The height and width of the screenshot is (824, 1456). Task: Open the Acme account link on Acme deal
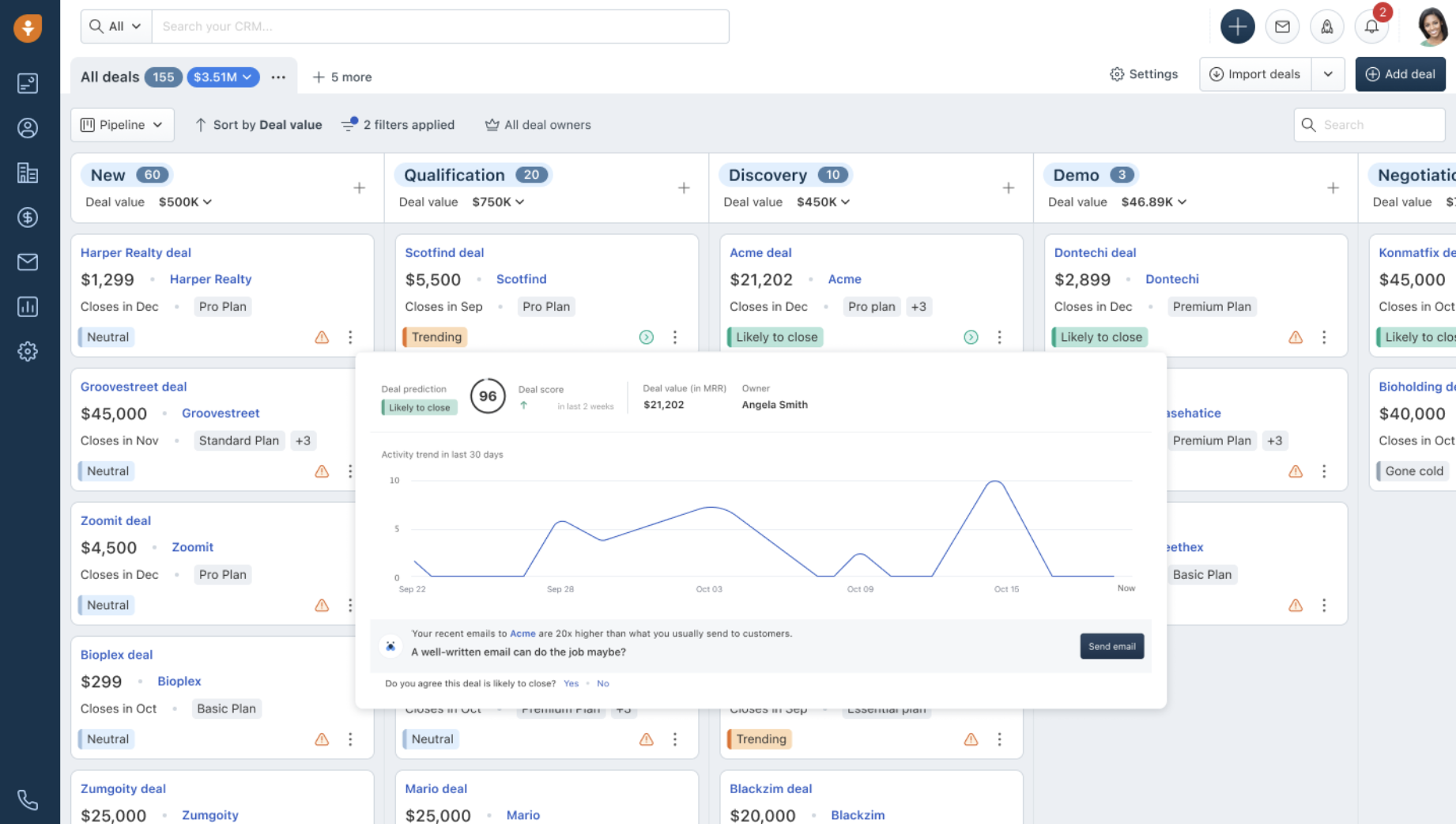point(844,279)
